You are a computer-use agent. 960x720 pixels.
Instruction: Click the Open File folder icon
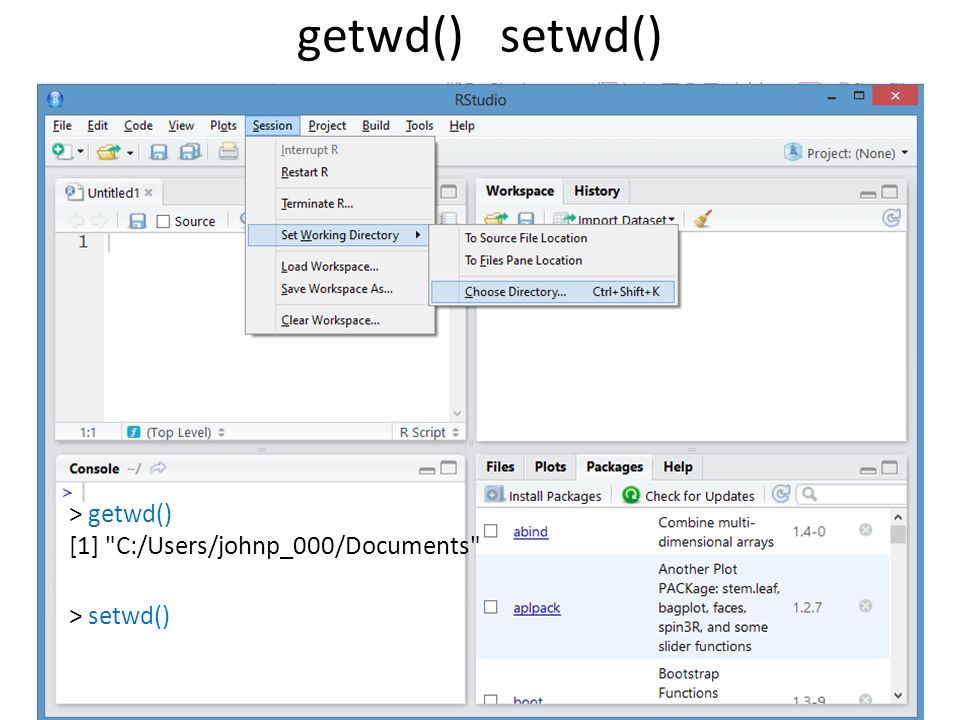(x=108, y=151)
